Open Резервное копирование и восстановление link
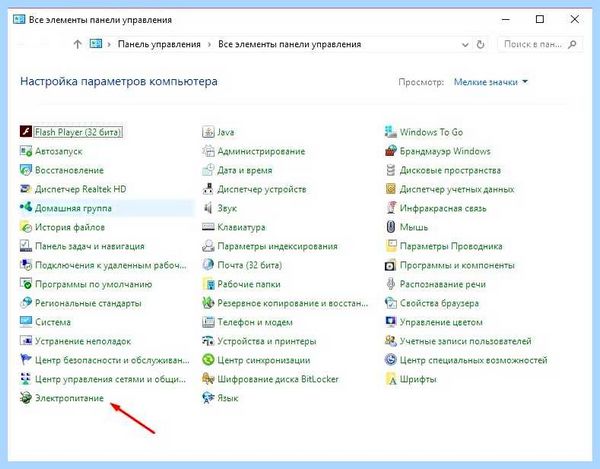This screenshot has width=600, height=469. 293,303
